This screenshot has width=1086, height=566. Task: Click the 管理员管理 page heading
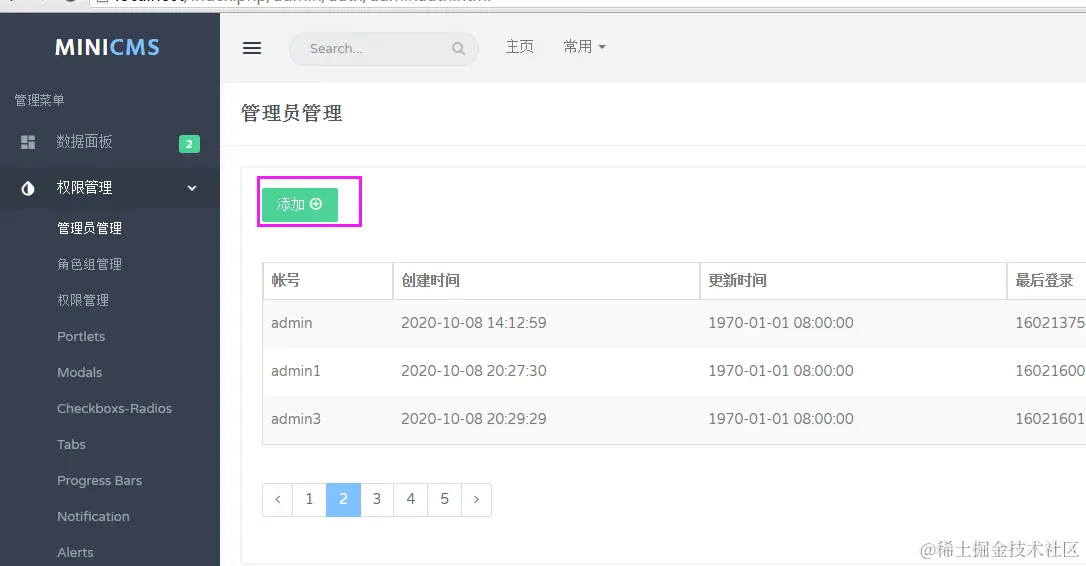point(292,113)
